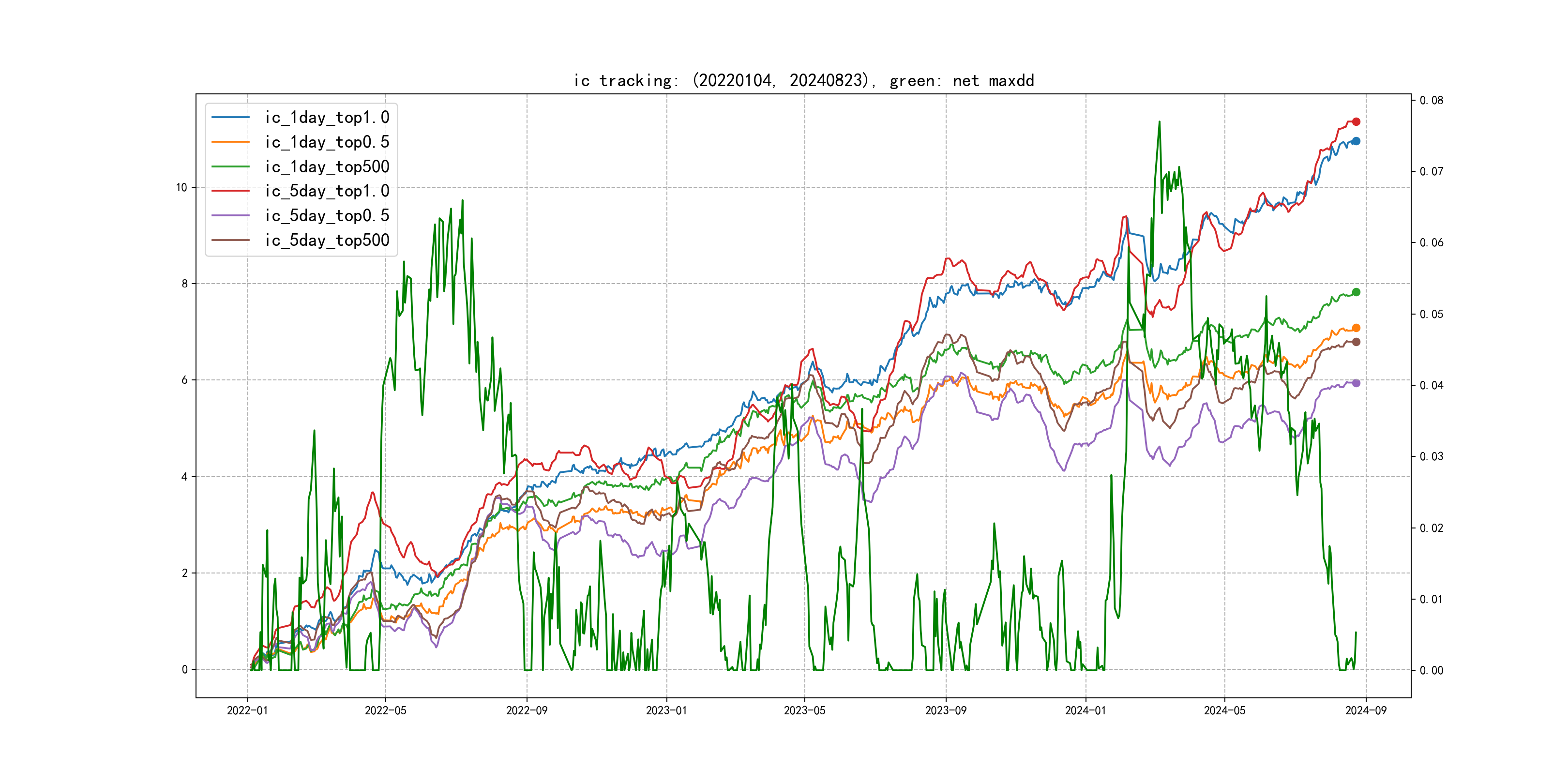Click the brown line swatch in legend
This screenshot has height=784, width=1568.
pos(230,241)
